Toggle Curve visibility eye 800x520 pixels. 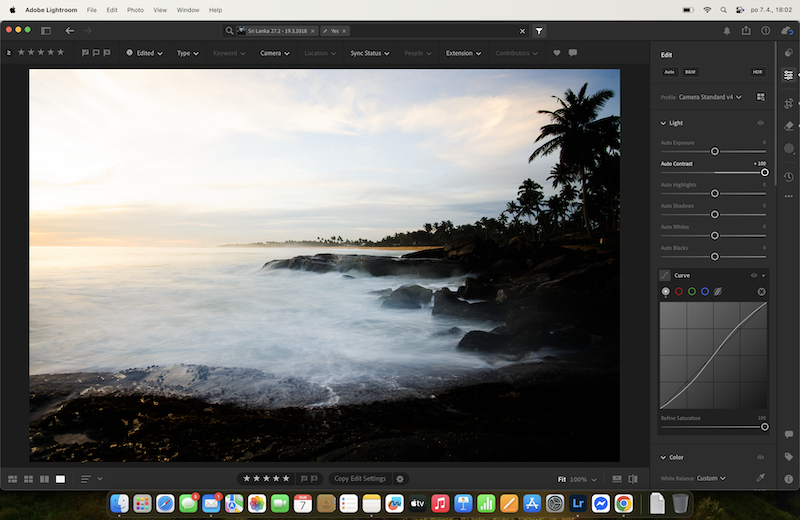pos(754,276)
